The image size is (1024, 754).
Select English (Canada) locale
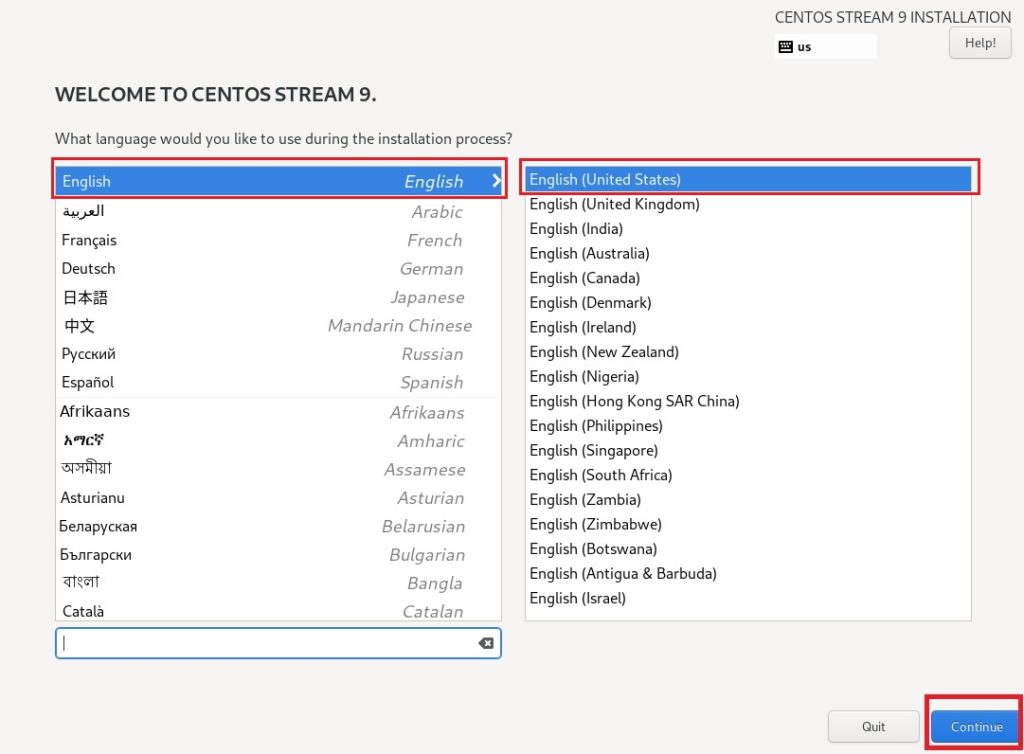[584, 278]
